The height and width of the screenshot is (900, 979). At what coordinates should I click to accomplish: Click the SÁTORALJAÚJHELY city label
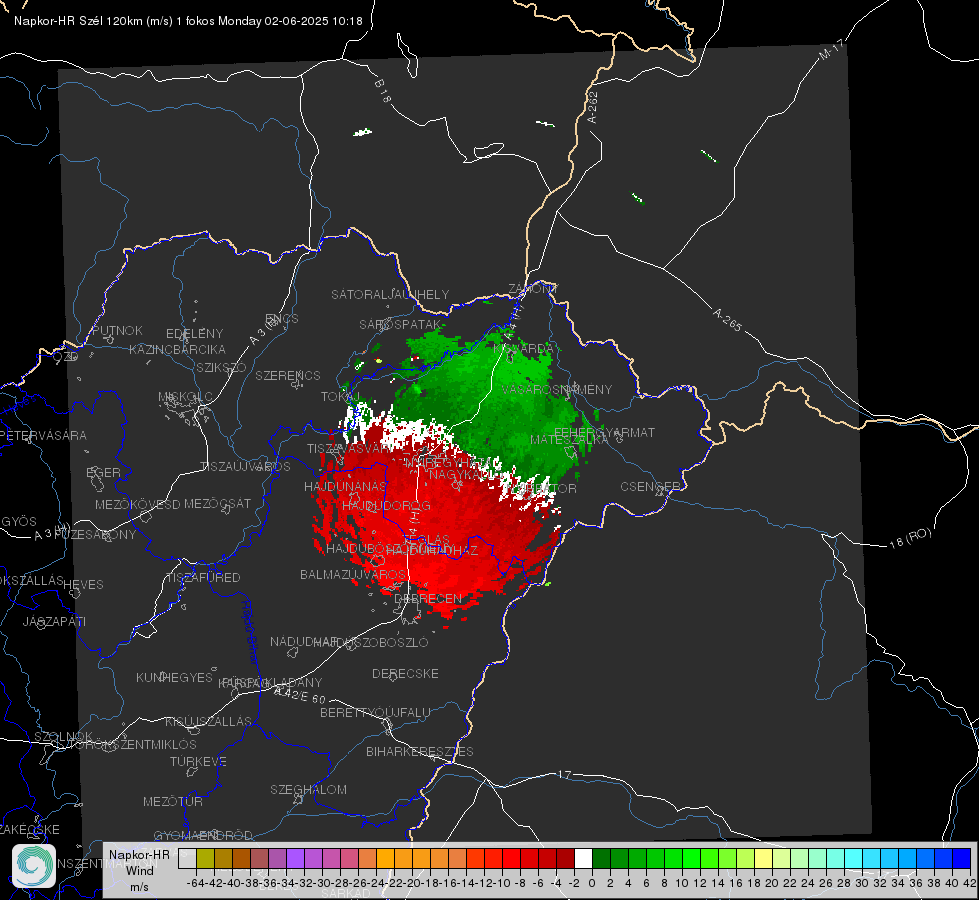tap(390, 294)
